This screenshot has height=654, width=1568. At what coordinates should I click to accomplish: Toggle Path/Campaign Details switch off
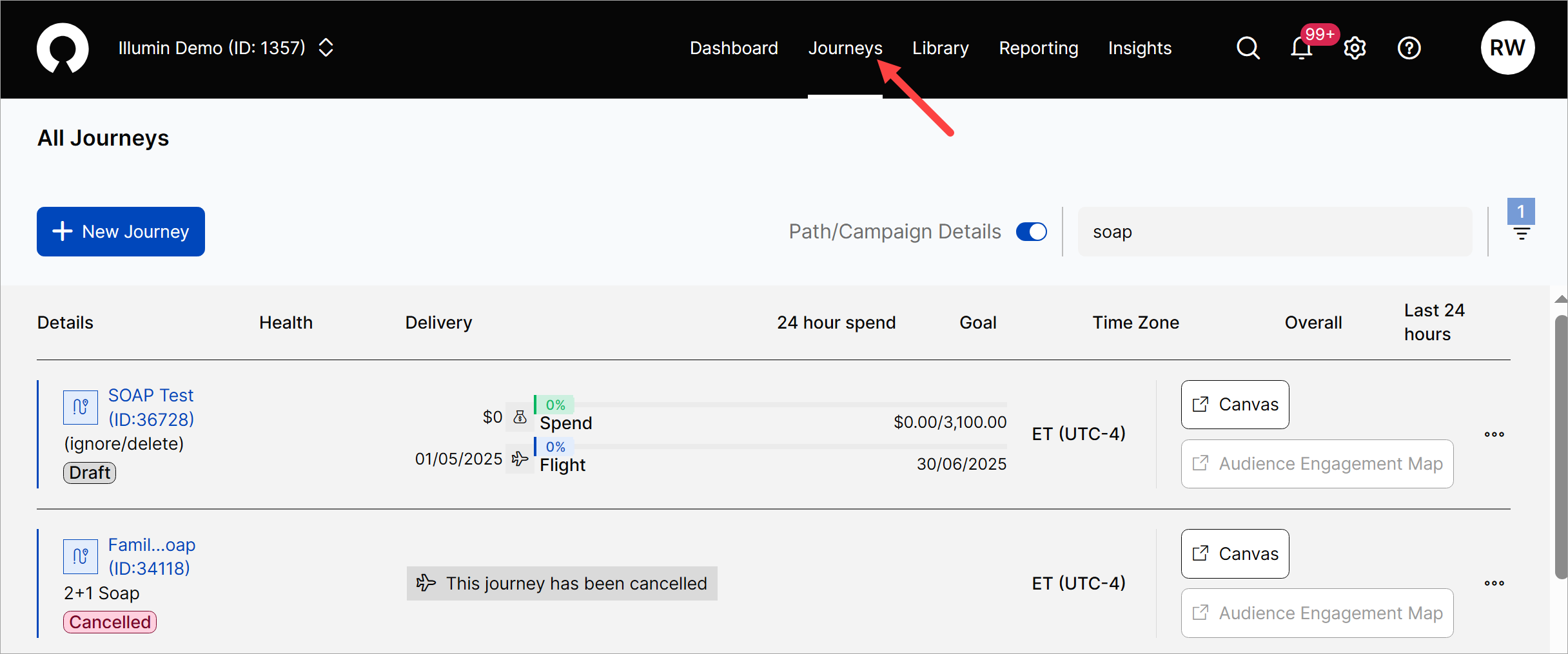point(1031,232)
